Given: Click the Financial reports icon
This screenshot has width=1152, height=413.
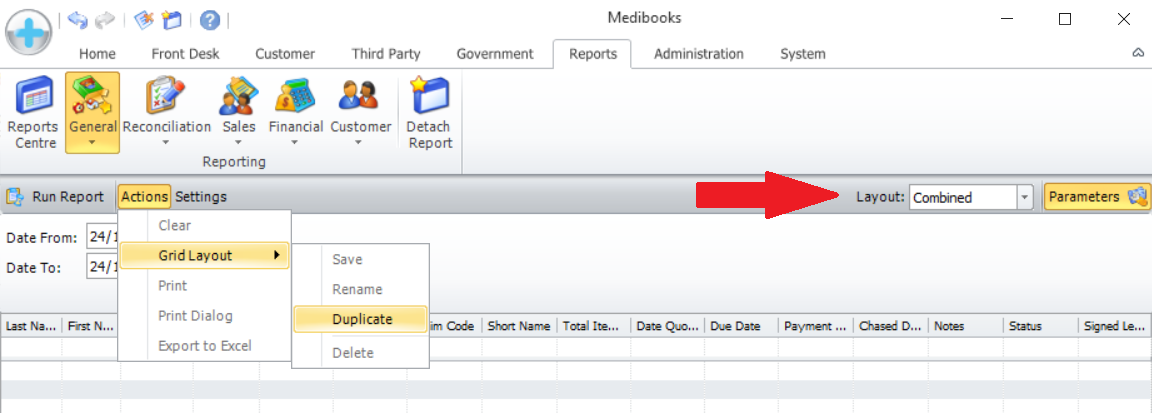Looking at the screenshot, I should tap(295, 98).
